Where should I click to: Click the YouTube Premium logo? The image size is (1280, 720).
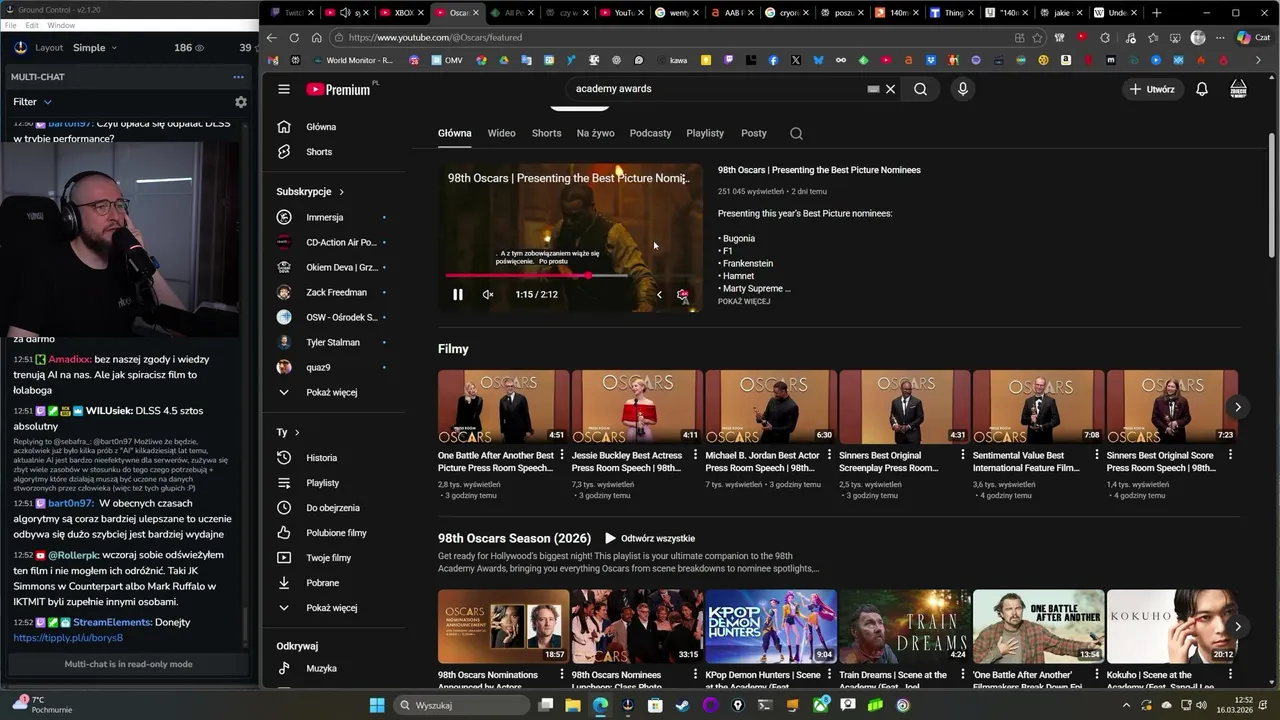339,89
